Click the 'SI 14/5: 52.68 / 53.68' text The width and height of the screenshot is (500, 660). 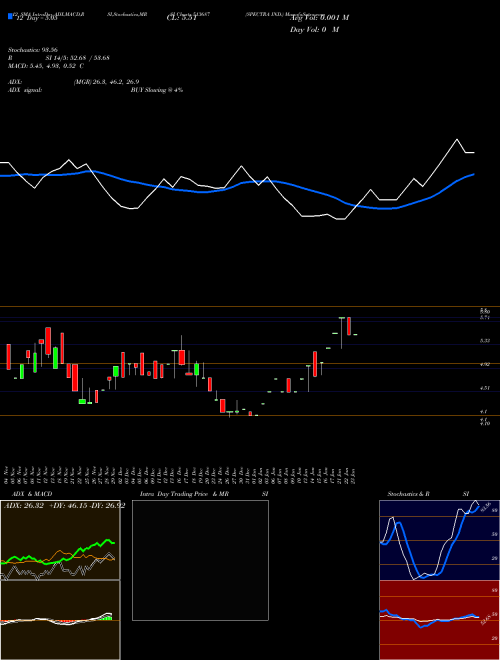(77, 58)
